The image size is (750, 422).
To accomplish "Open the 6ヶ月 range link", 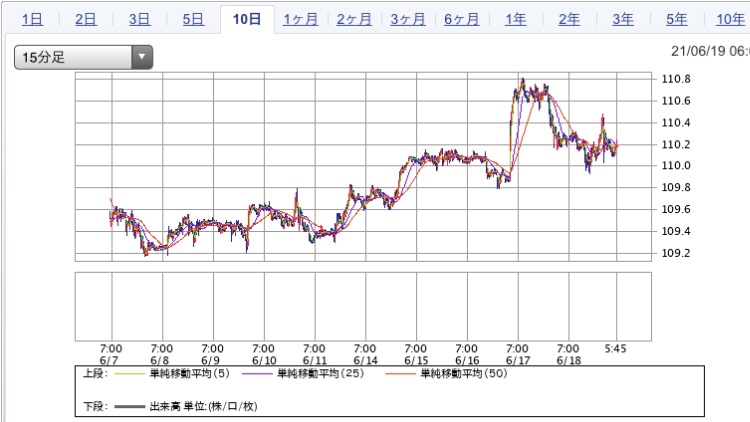I will [x=462, y=19].
